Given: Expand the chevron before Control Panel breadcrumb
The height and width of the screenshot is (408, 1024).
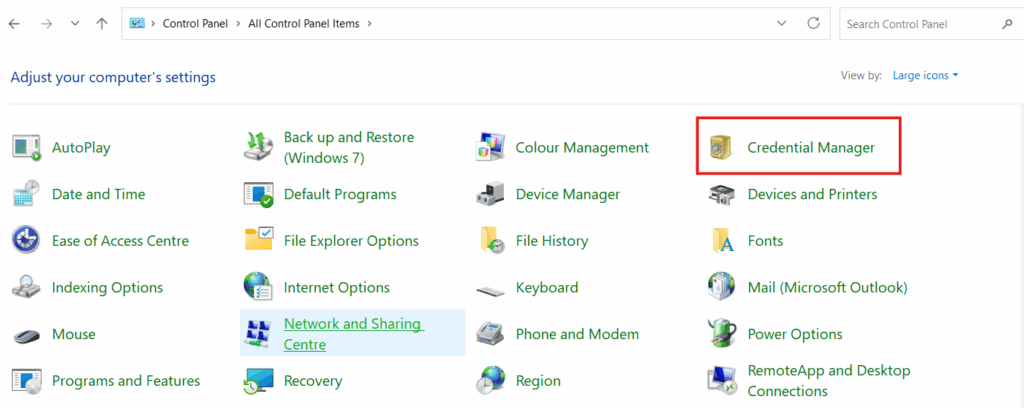Looking at the screenshot, I should tap(153, 24).
